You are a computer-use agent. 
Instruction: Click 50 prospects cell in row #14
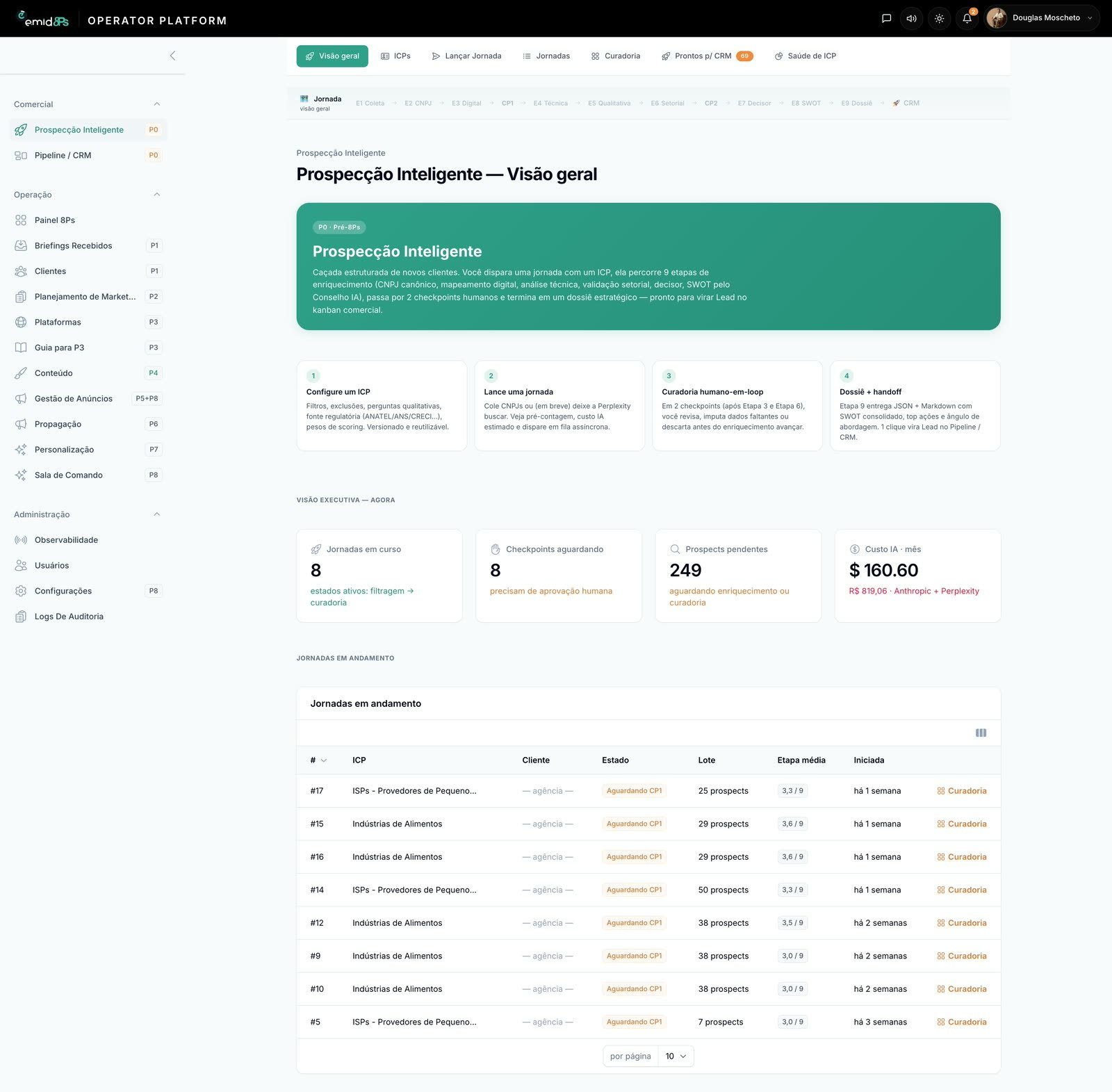pos(723,890)
